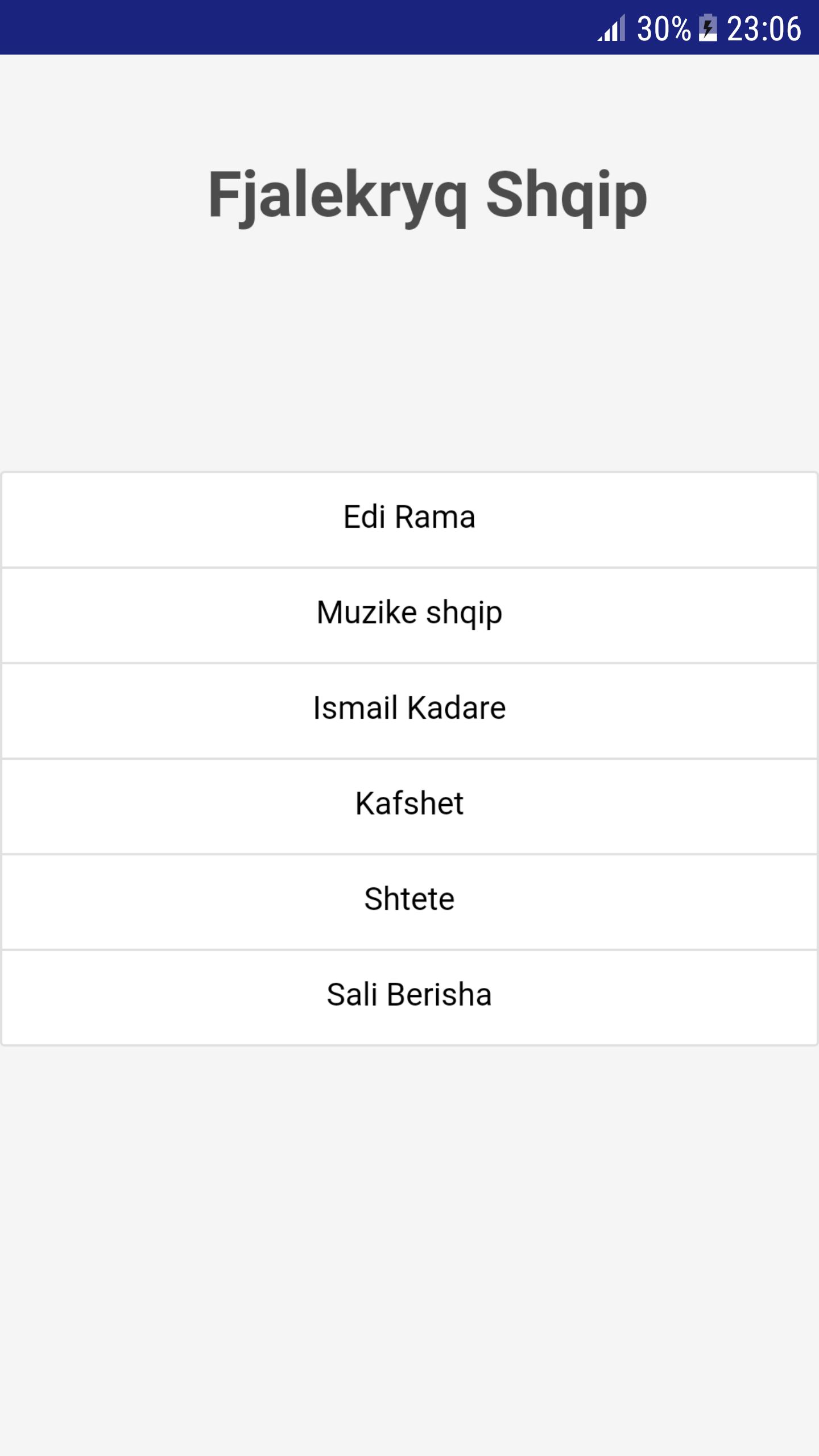Tap the word "Muzike" in the second row
This screenshot has height=1456, width=819.
point(367,614)
